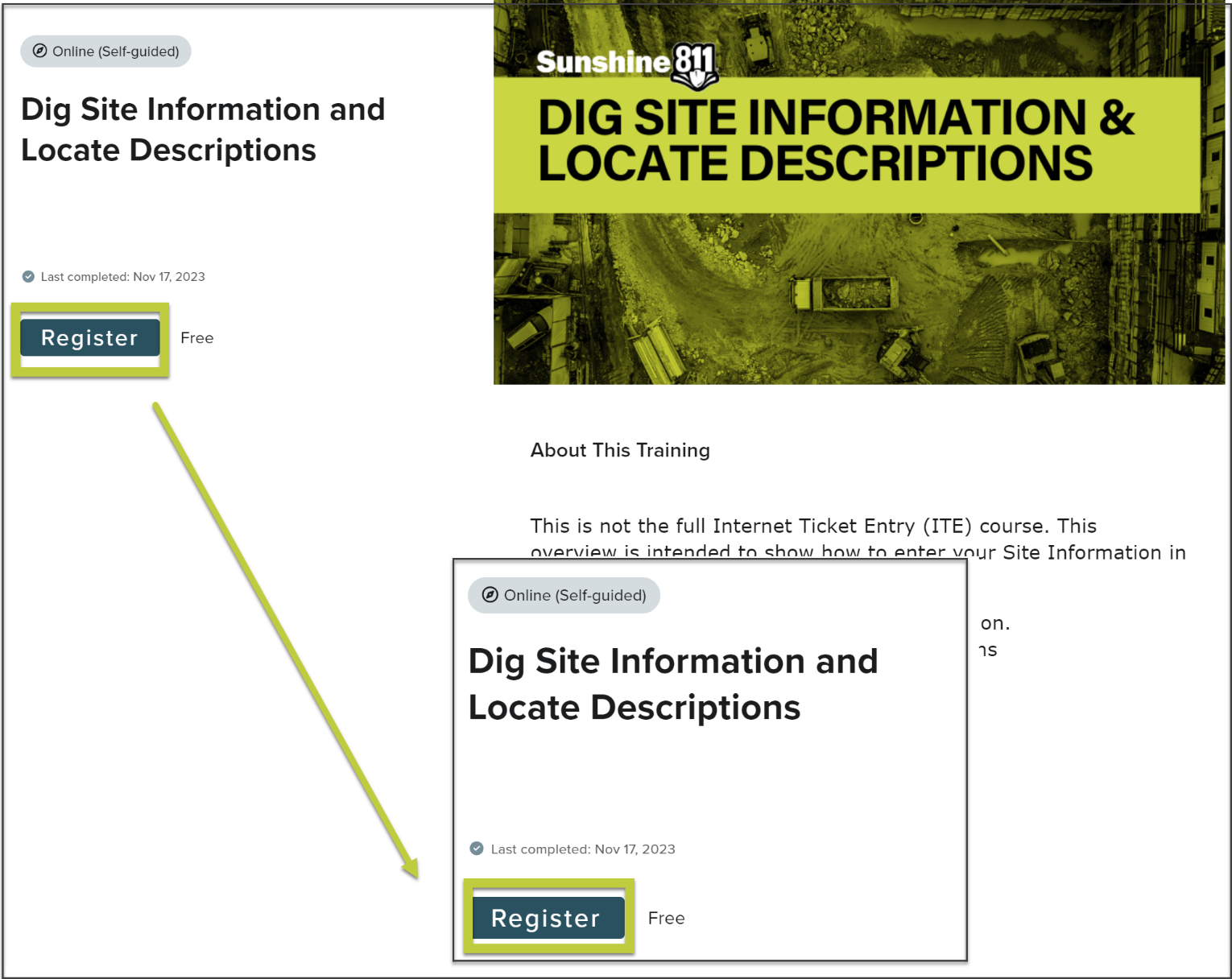The height and width of the screenshot is (979, 1232).
Task: Click the small 'Dig Site Information and Locate Descriptions' heading
Action: [203, 130]
